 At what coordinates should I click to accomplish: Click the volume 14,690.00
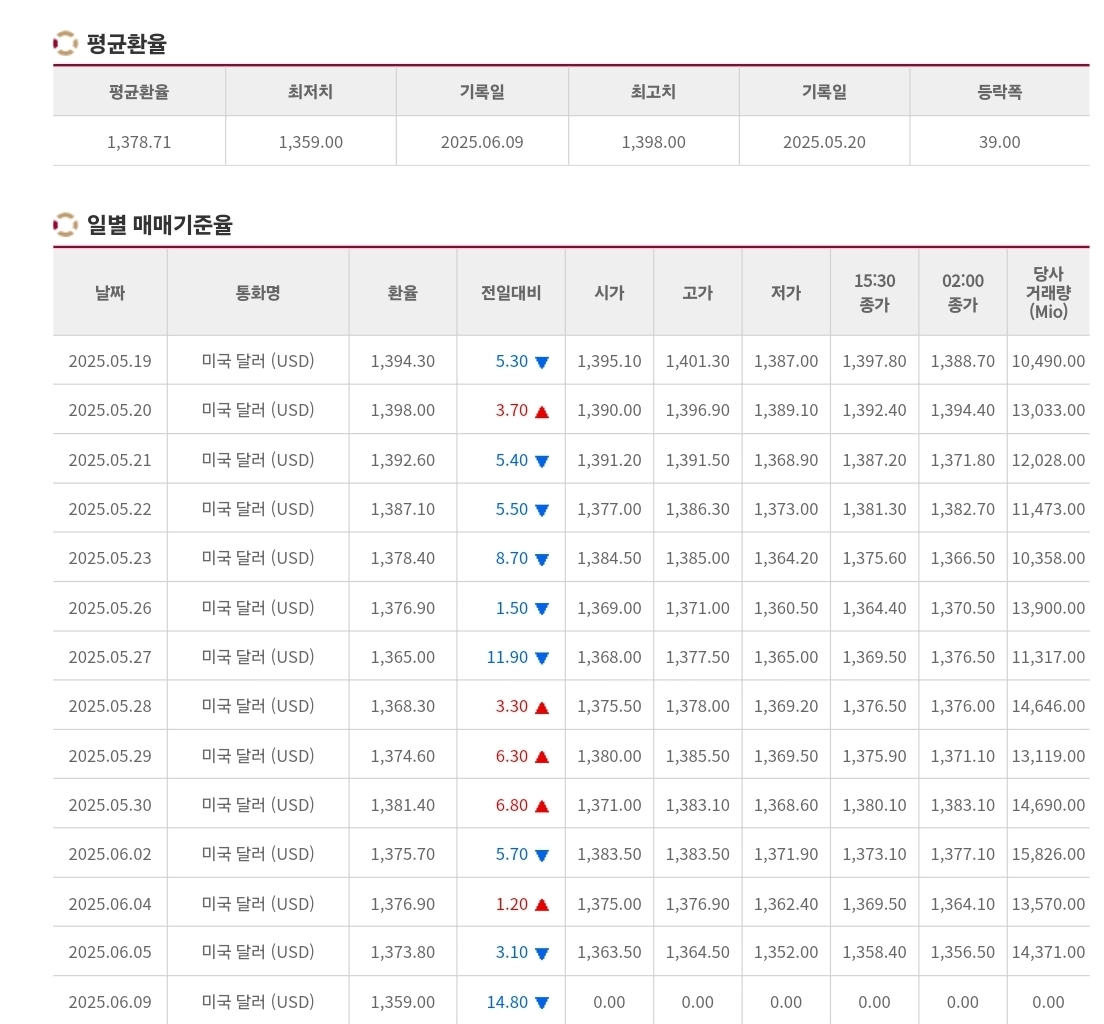(x=1048, y=805)
